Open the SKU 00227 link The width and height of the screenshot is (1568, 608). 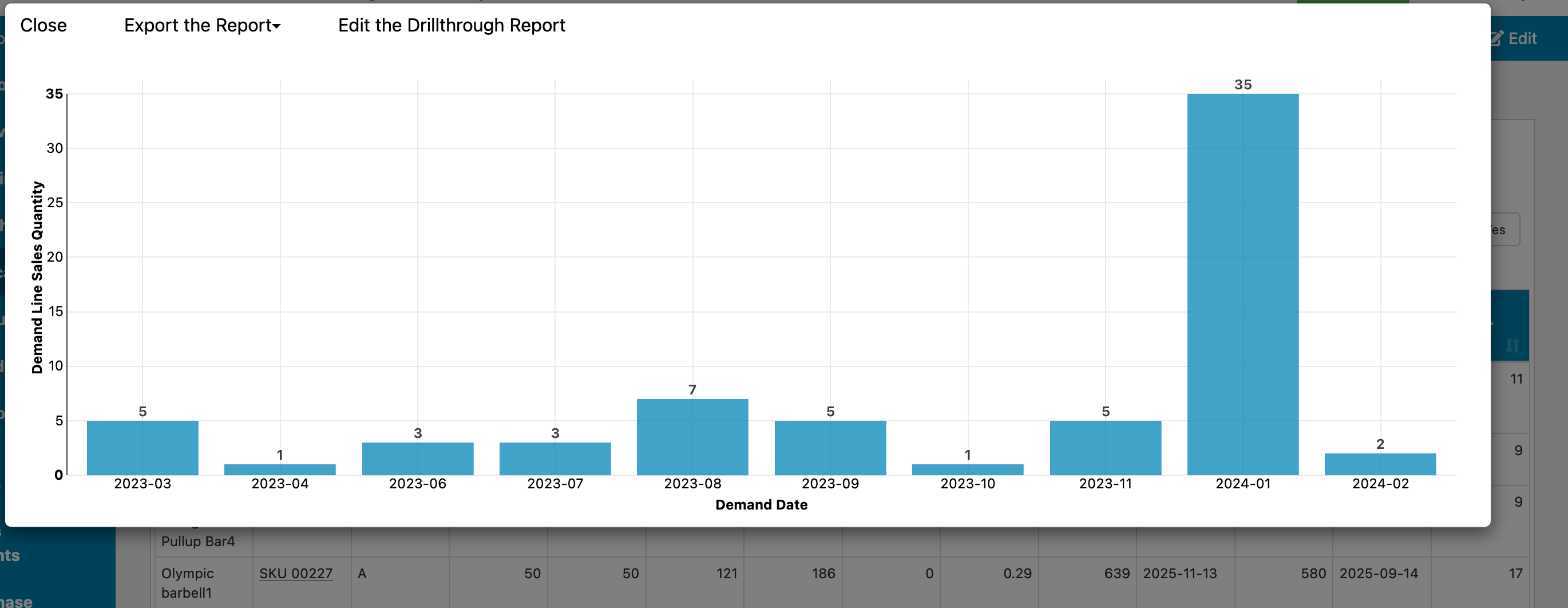click(x=296, y=573)
